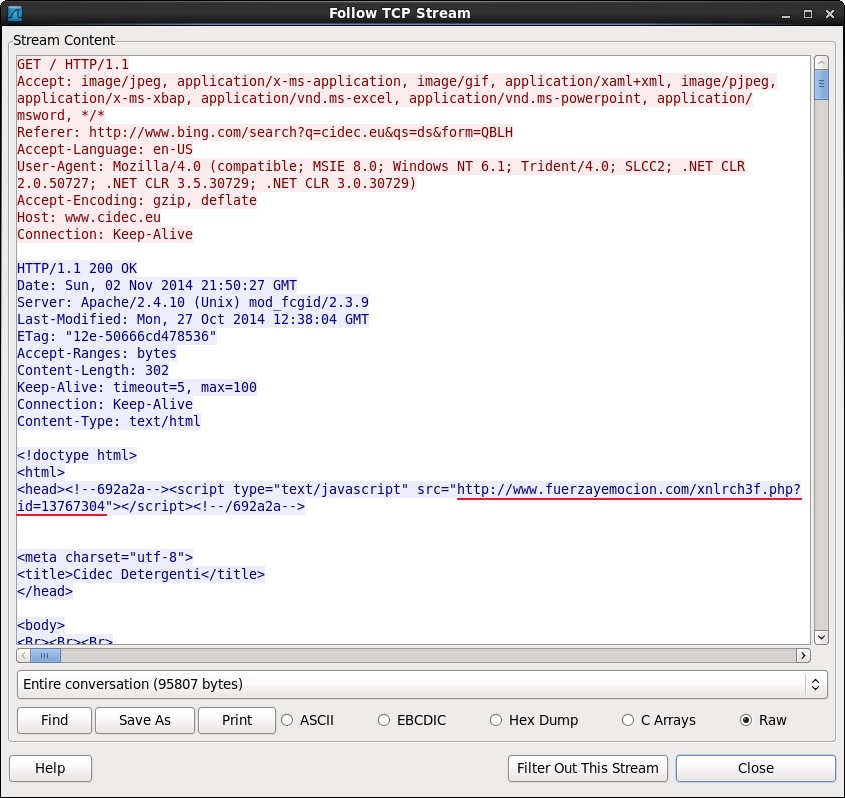The width and height of the screenshot is (845, 798).
Task: Click the 'Content-Length: 302' line
Action: click(x=93, y=370)
